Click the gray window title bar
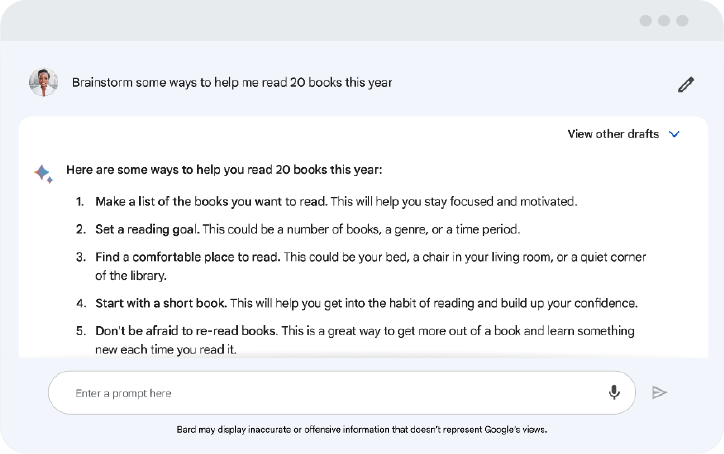724x454 pixels. (323, 21)
